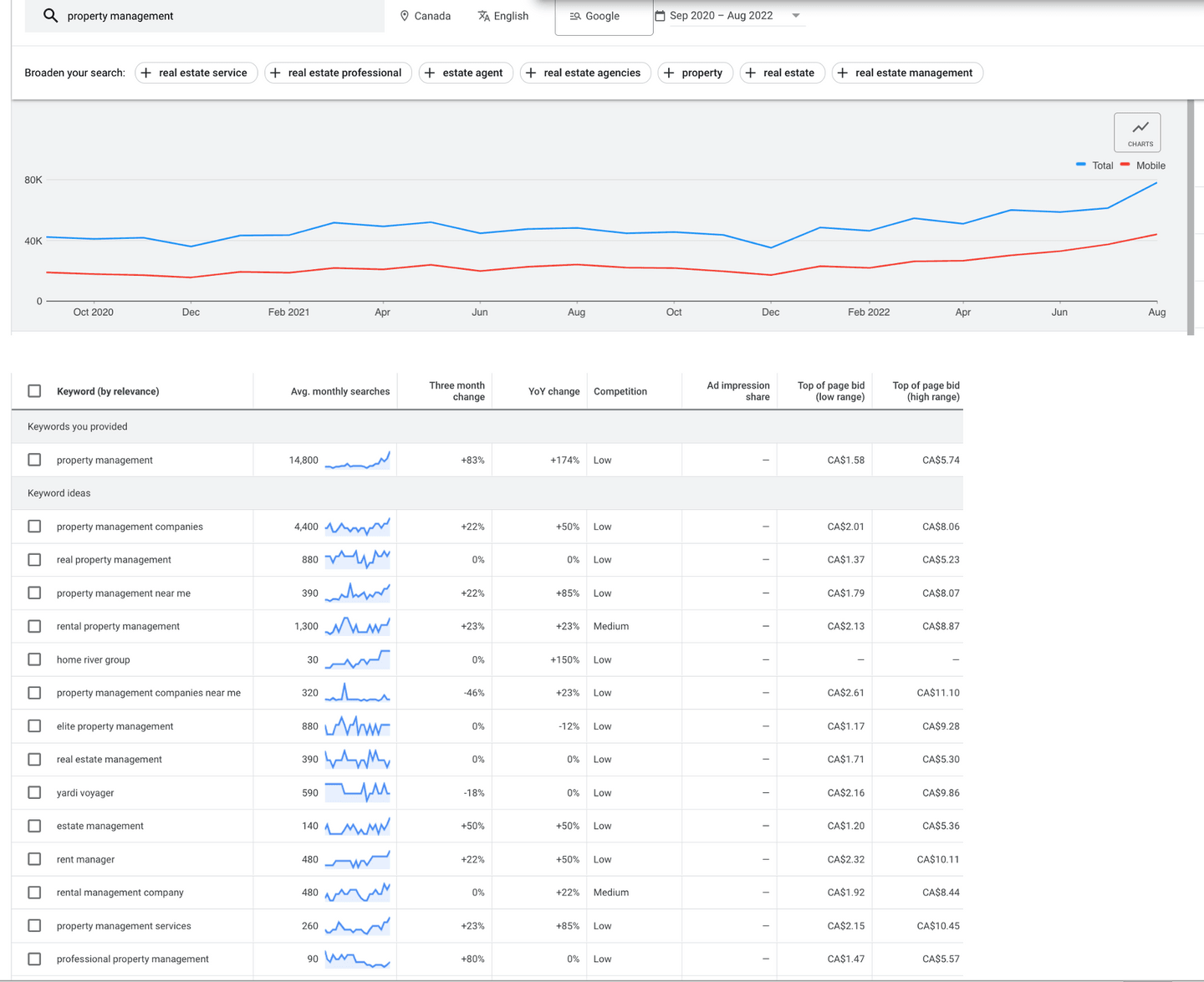This screenshot has height=982, width=1204.
Task: Check the real property management checkbox
Action: click(x=34, y=560)
